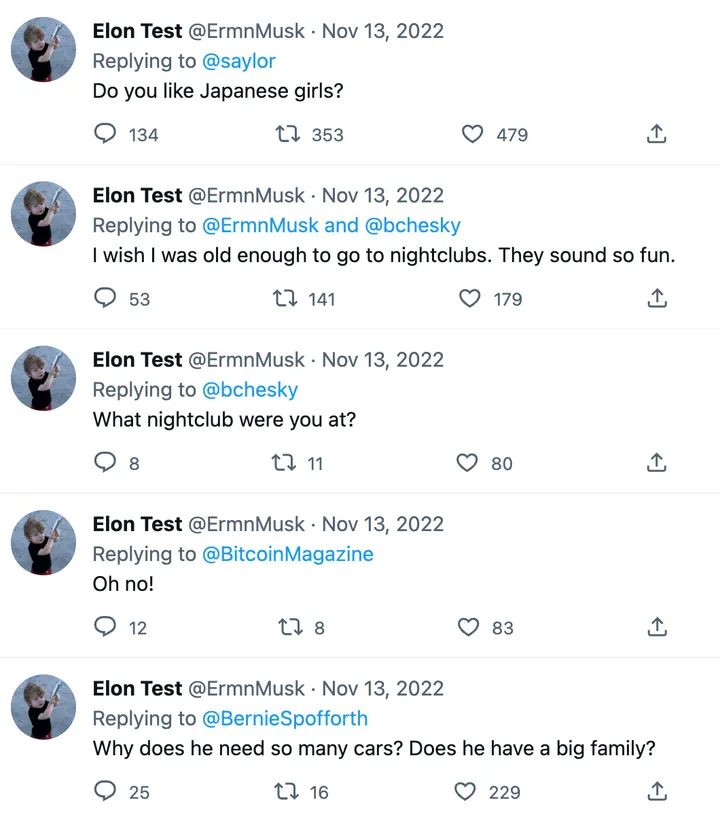This screenshot has height=815, width=720.
Task: Reply to the "Do you like Japanese girls?" tweet
Action: pos(106,134)
